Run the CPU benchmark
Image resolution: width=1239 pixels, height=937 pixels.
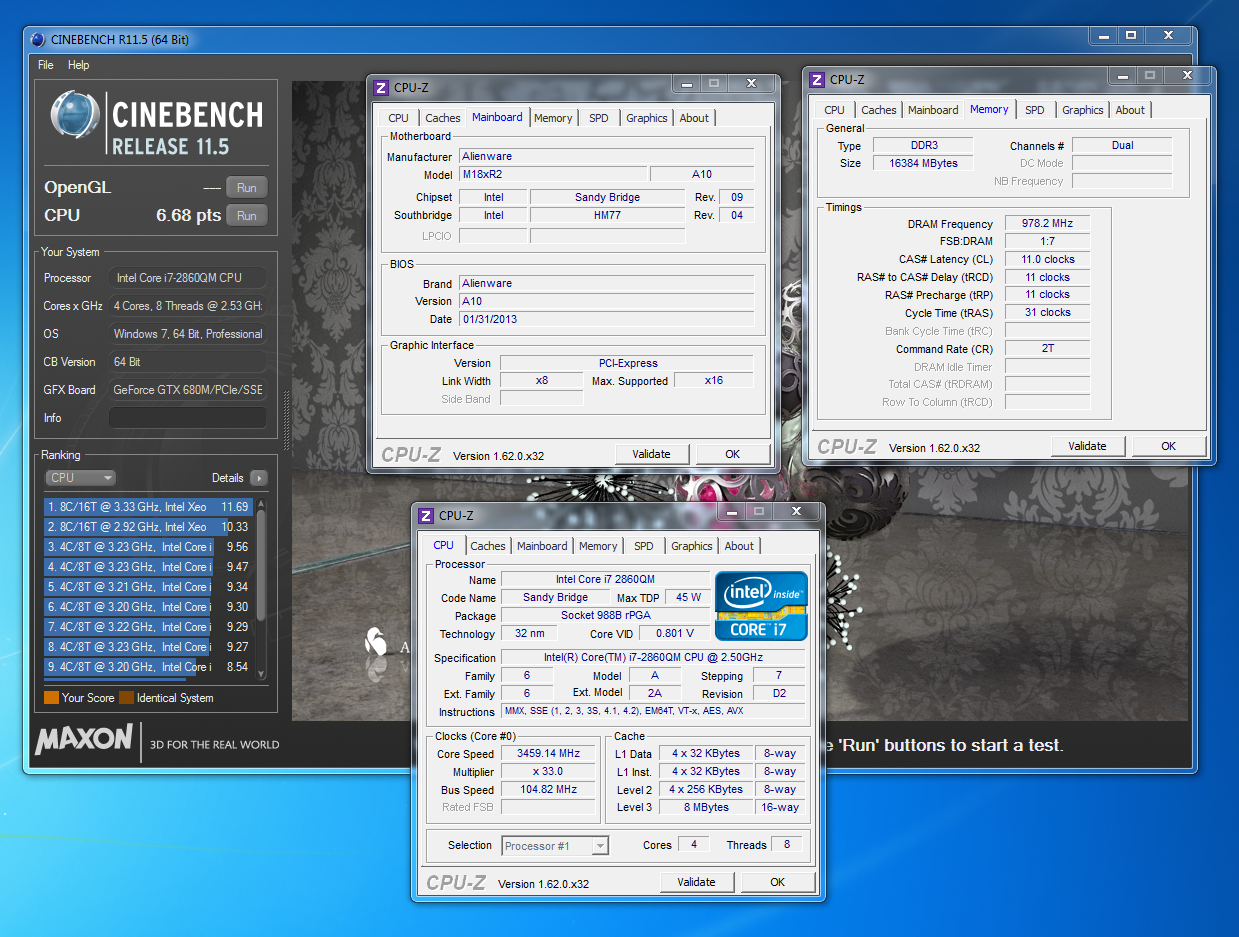point(247,215)
